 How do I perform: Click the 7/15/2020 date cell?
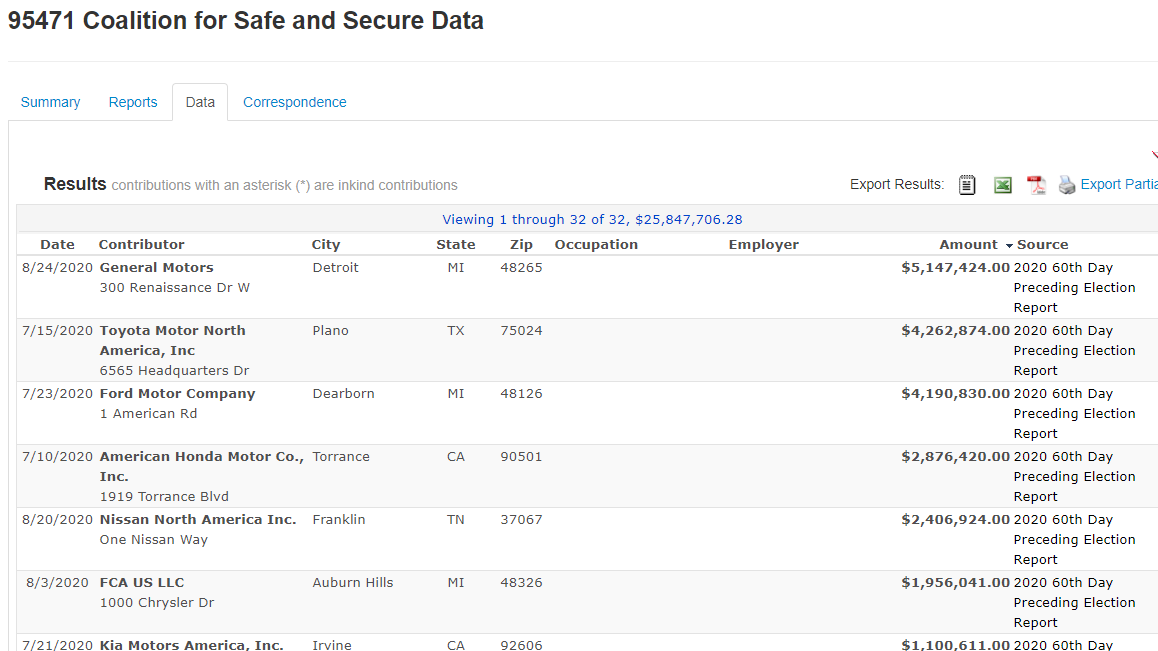click(x=58, y=330)
